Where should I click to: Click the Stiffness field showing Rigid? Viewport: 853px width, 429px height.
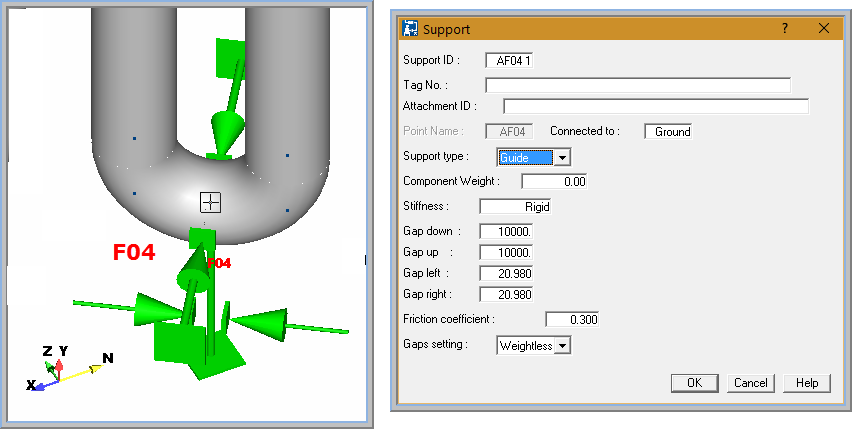pos(515,207)
